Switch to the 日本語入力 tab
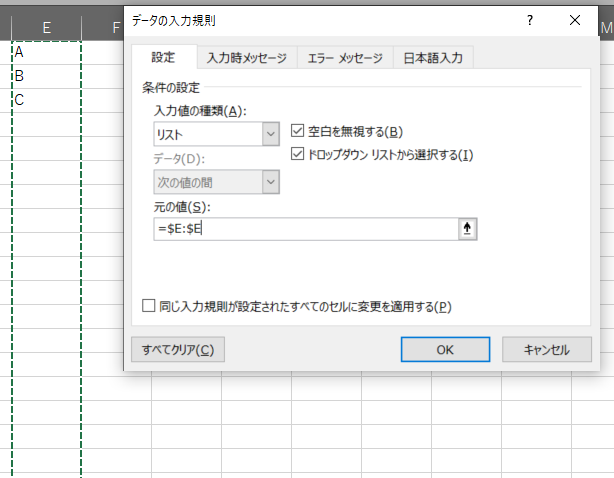614x478 pixels. [433, 58]
